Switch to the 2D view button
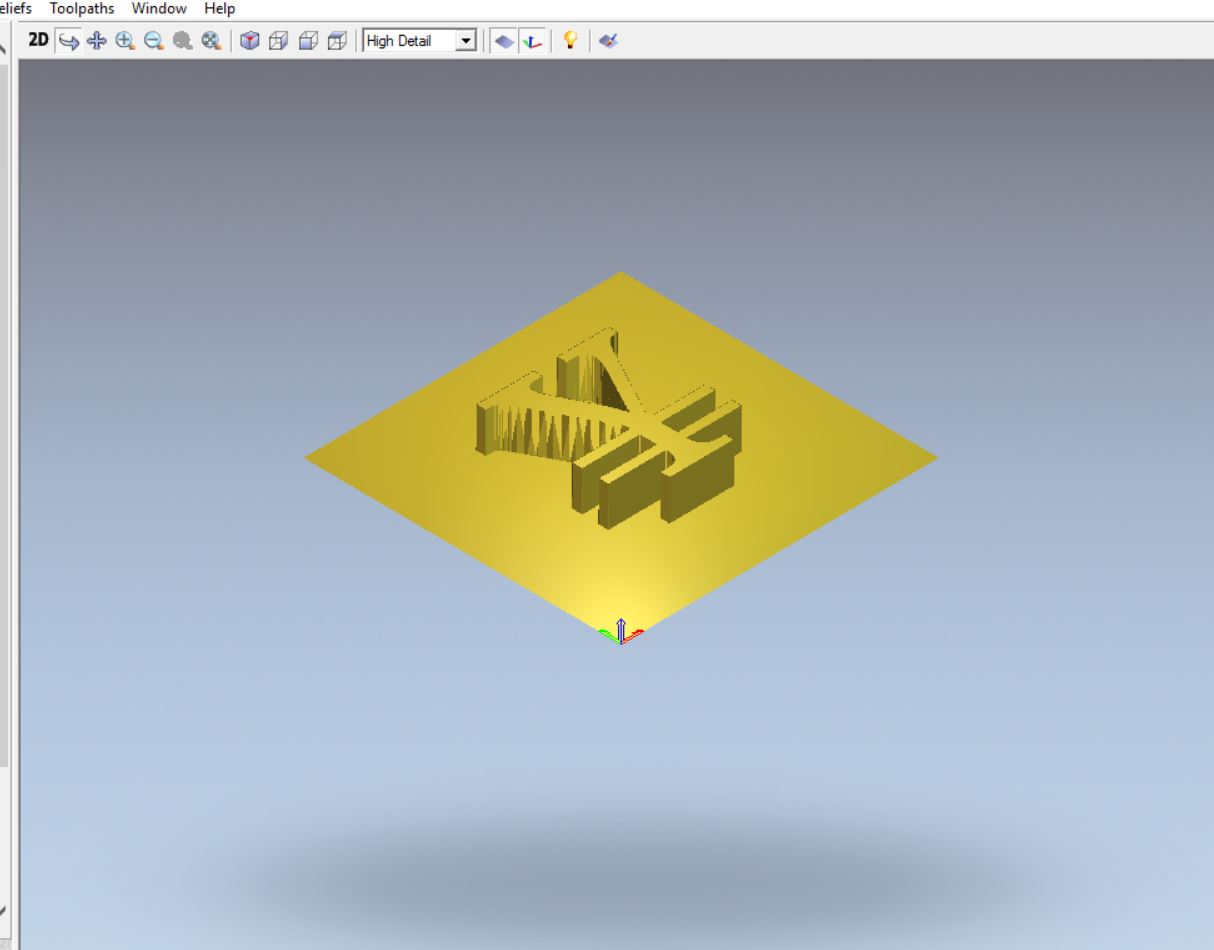The width and height of the screenshot is (1214, 950). click(38, 41)
